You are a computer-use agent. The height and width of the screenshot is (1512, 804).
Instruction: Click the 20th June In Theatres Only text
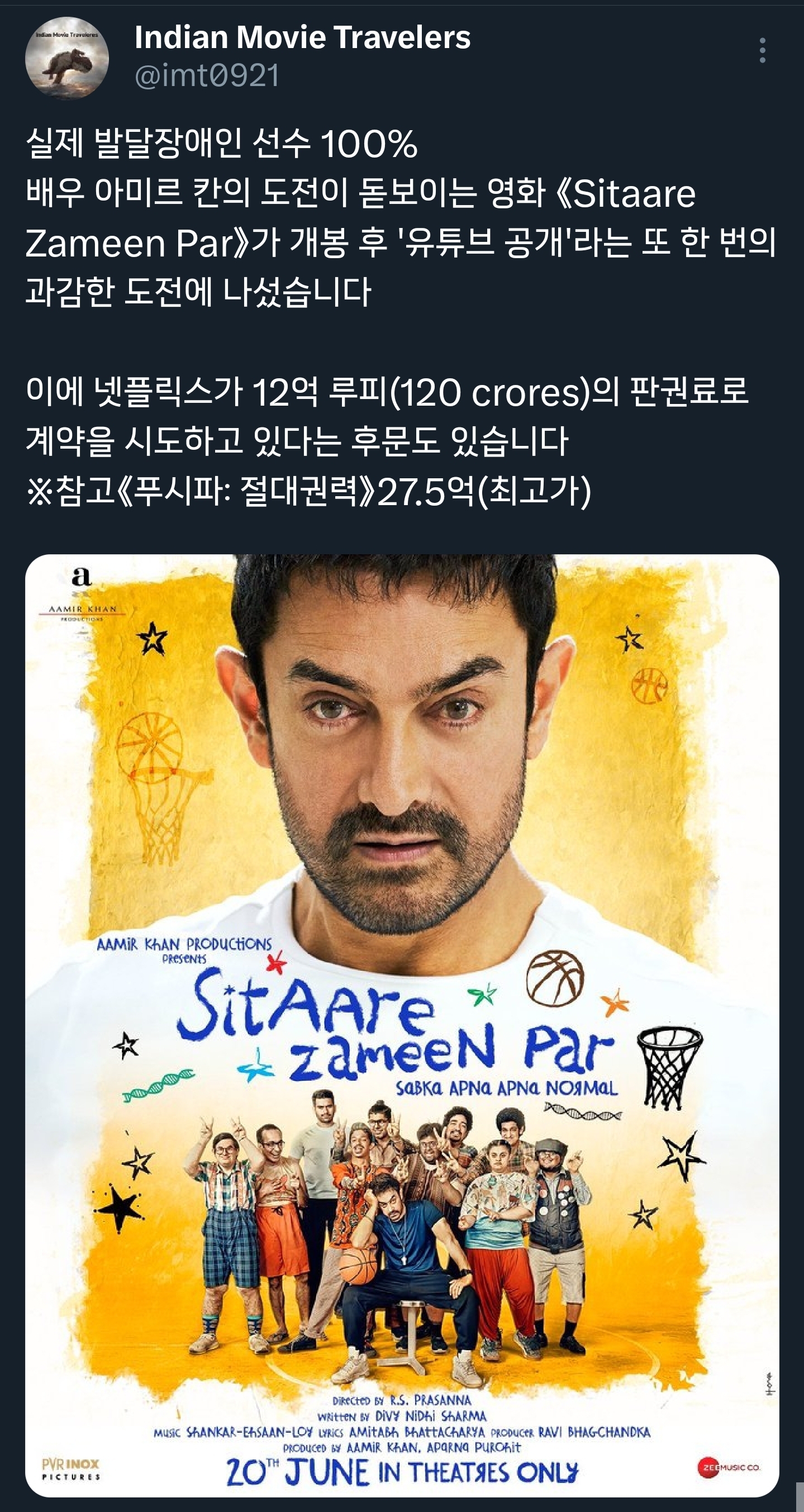click(x=402, y=1472)
